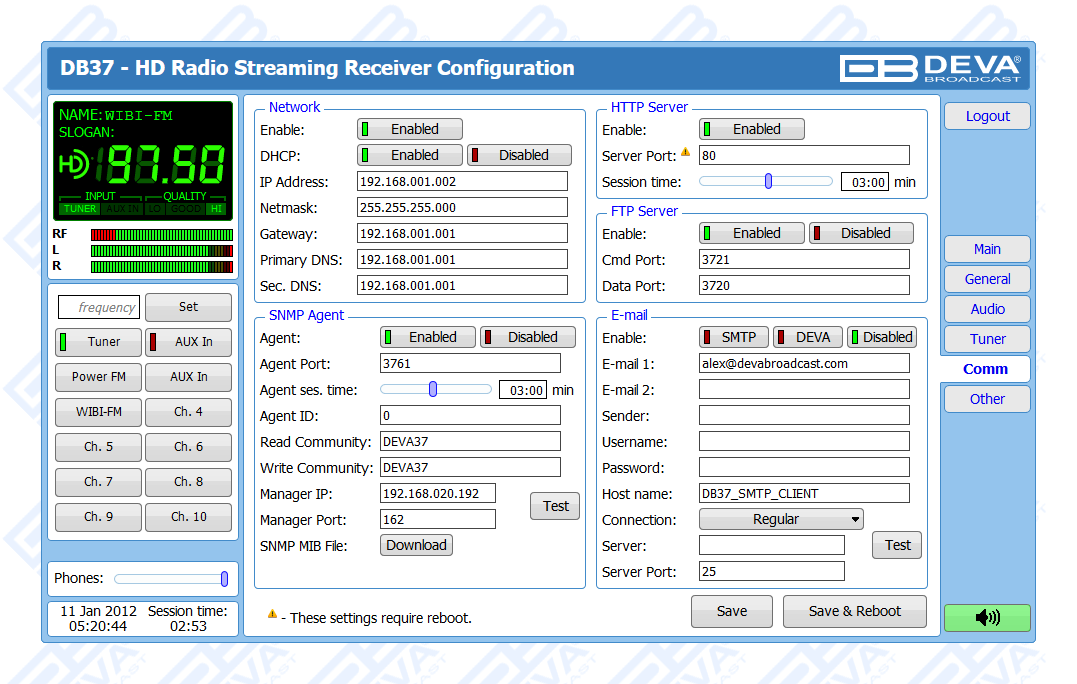Click the IP Address input field
Image resolution: width=1077 pixels, height=684 pixels.
462,181
